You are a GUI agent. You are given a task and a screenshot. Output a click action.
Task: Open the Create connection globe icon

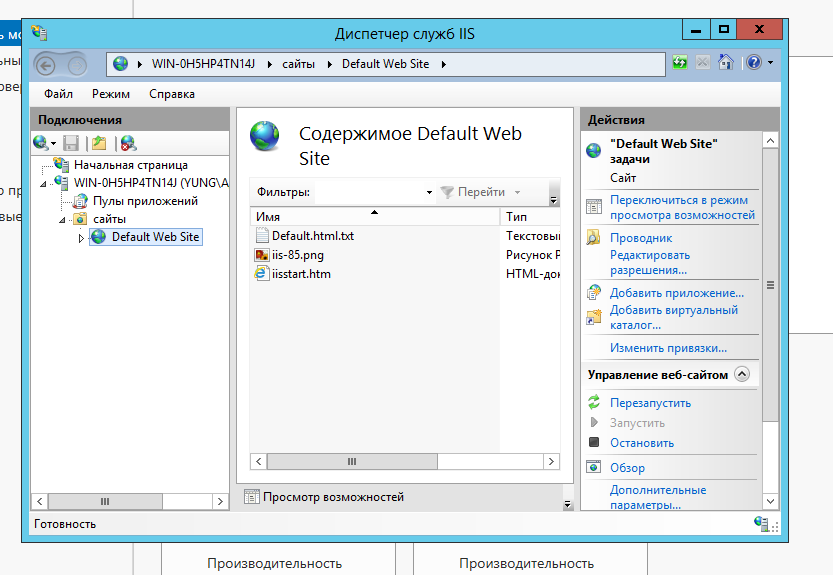(x=40, y=143)
